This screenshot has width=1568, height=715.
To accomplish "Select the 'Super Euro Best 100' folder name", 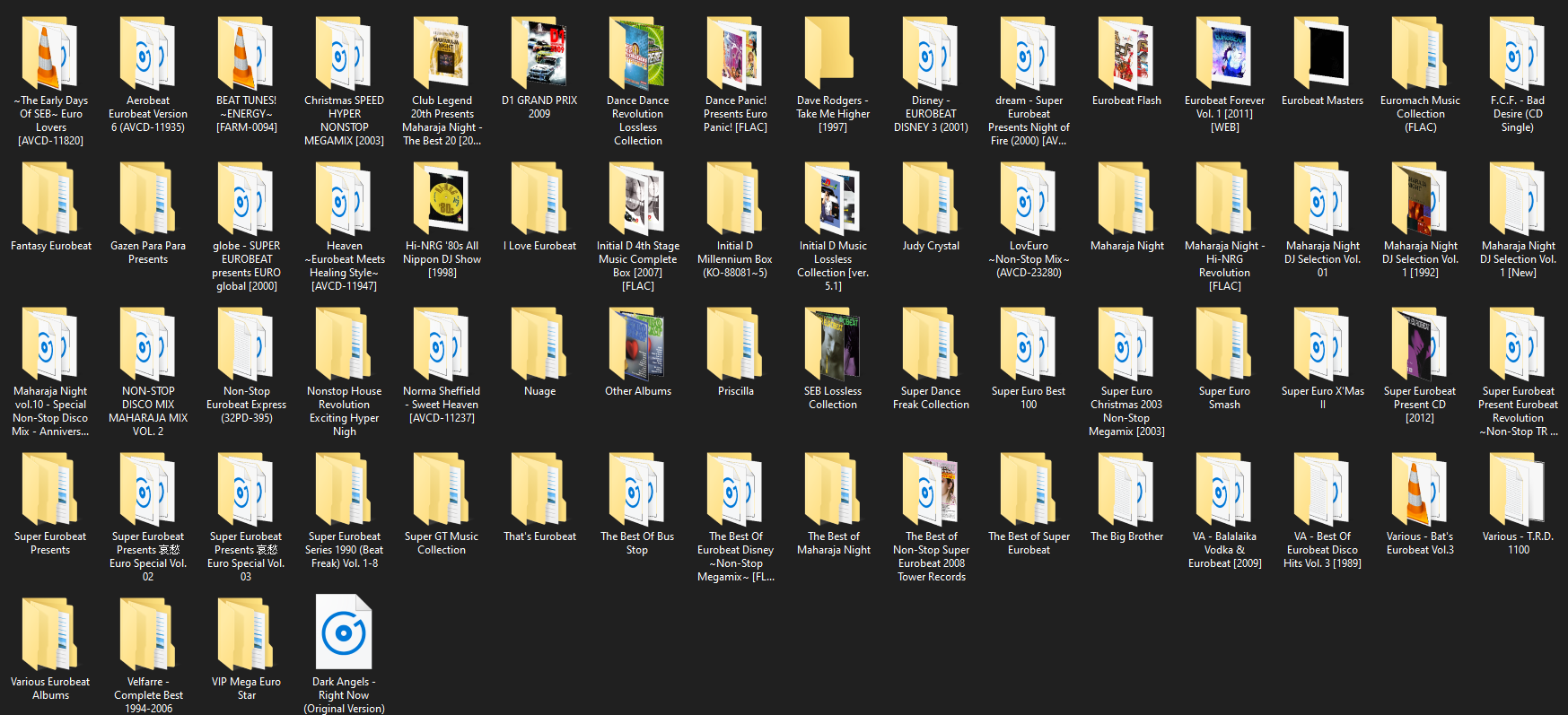I will [1029, 398].
